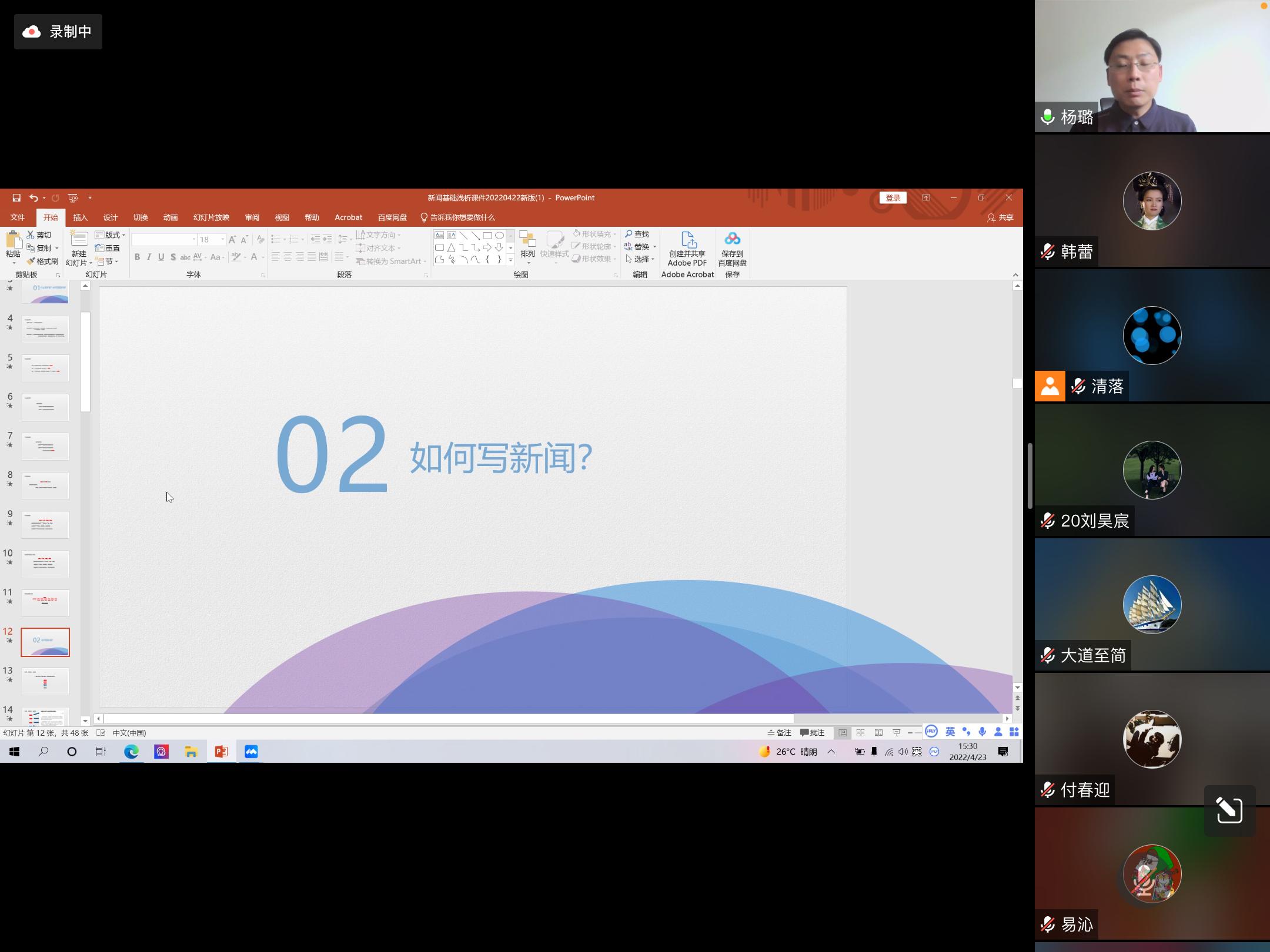Screen dimensions: 1270x952
Task: Switch to the Design (设计) tab
Action: pos(111,217)
